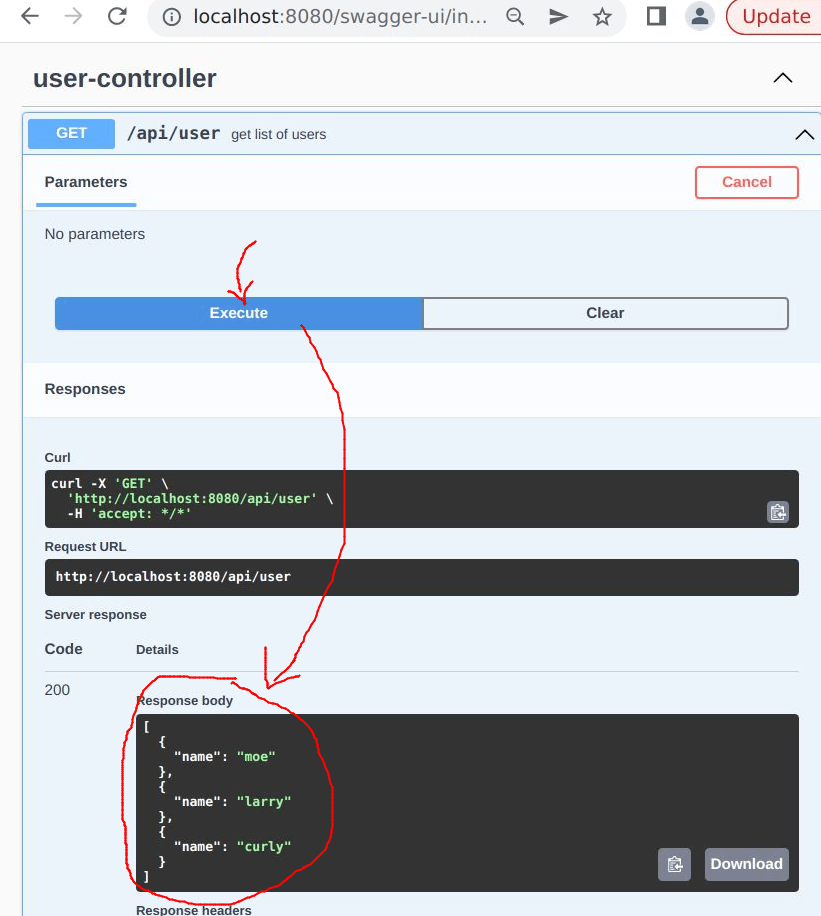
Task: Click the page info icon in address bar
Action: click(x=173, y=16)
